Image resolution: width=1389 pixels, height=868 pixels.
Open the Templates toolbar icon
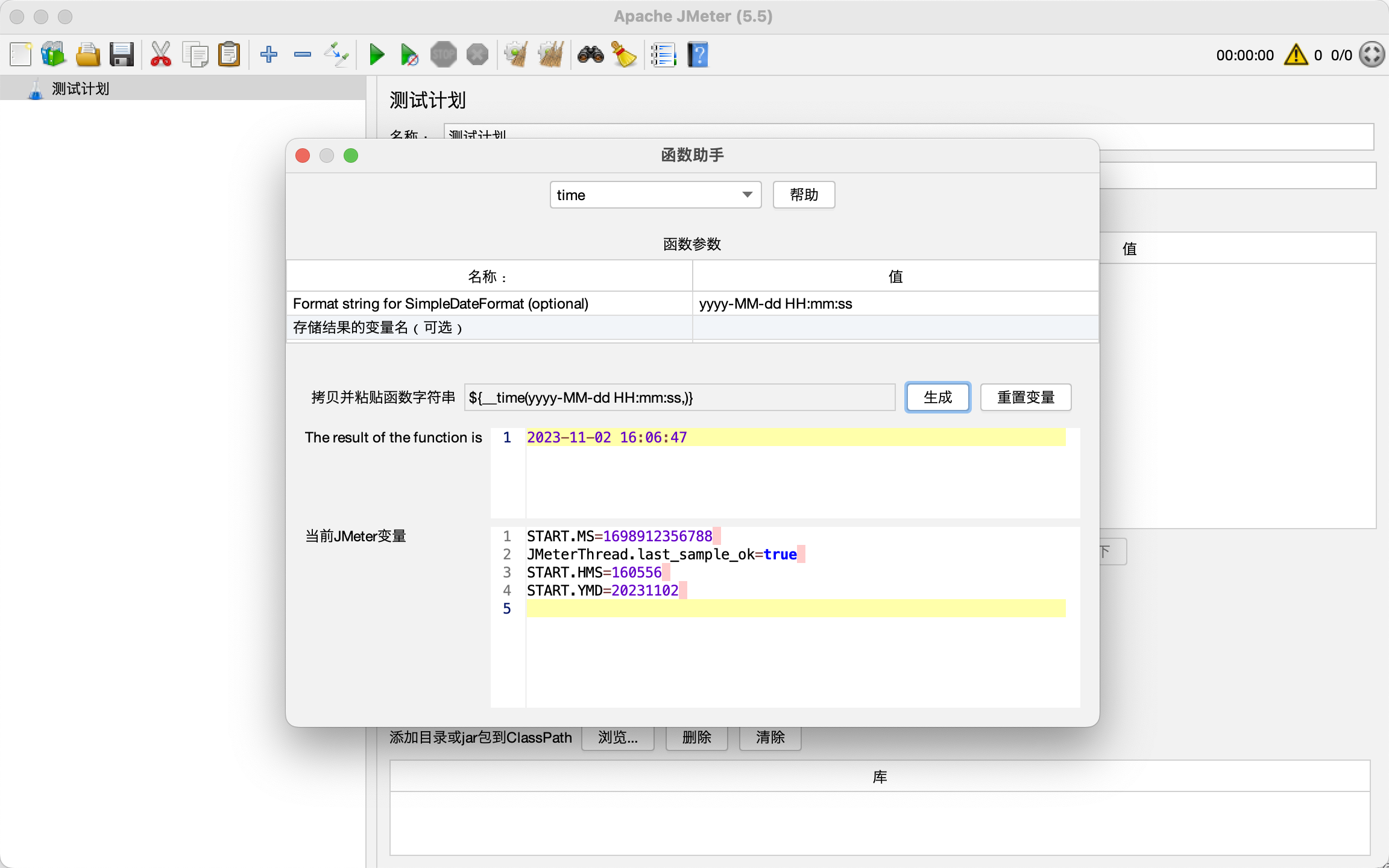pyautogui.click(x=53, y=55)
